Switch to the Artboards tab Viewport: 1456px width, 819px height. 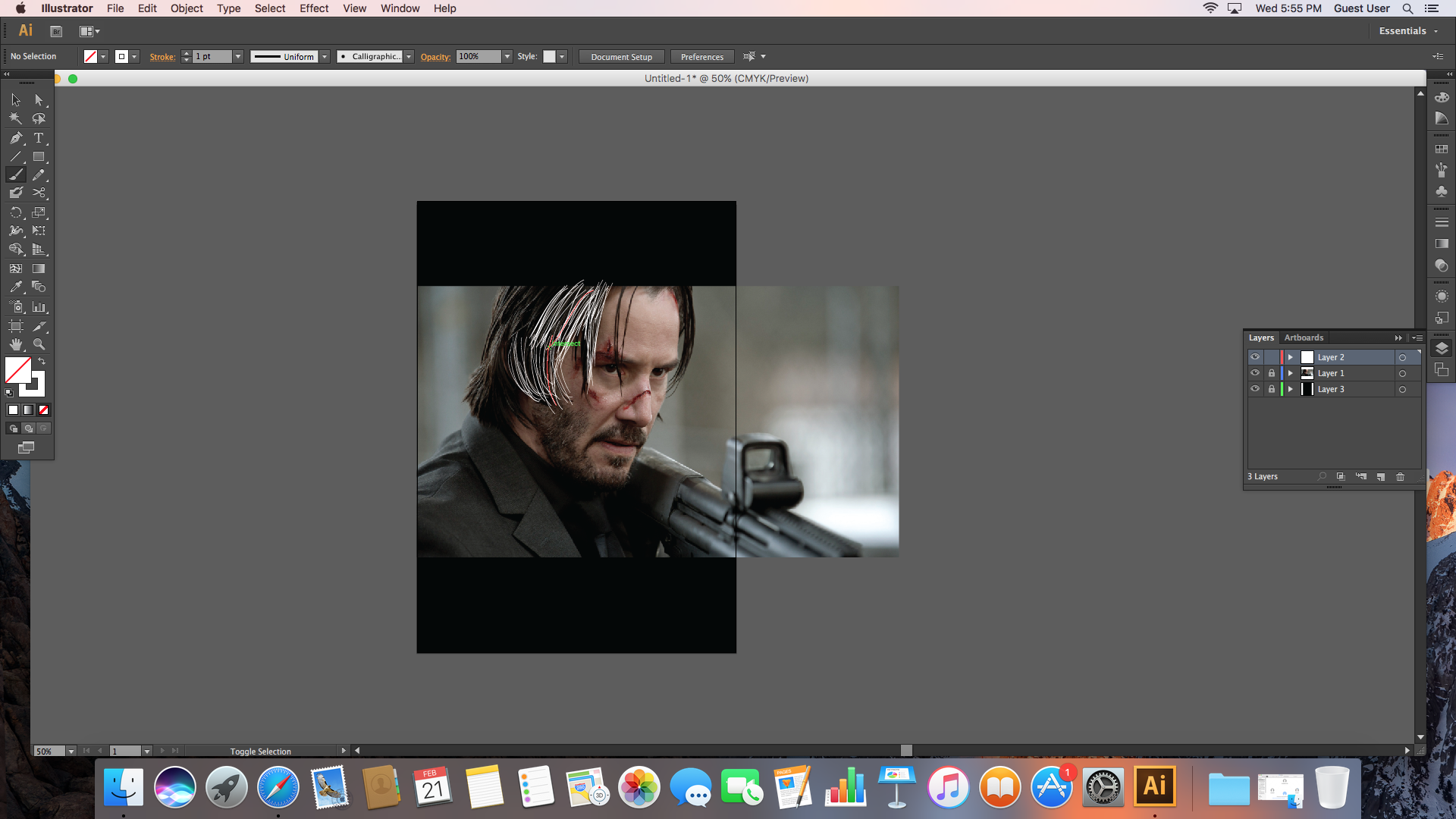click(x=1304, y=337)
